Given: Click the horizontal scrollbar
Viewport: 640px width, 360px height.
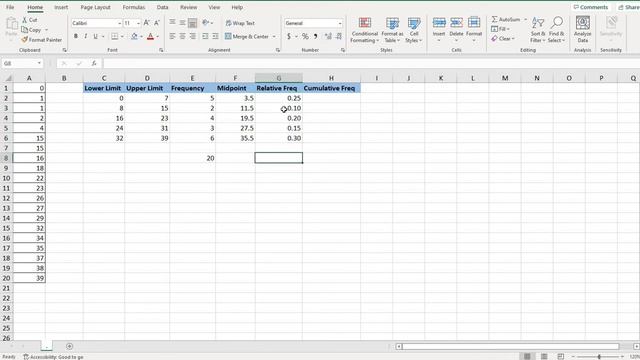Looking at the screenshot, I should pyautogui.click(x=510, y=347).
